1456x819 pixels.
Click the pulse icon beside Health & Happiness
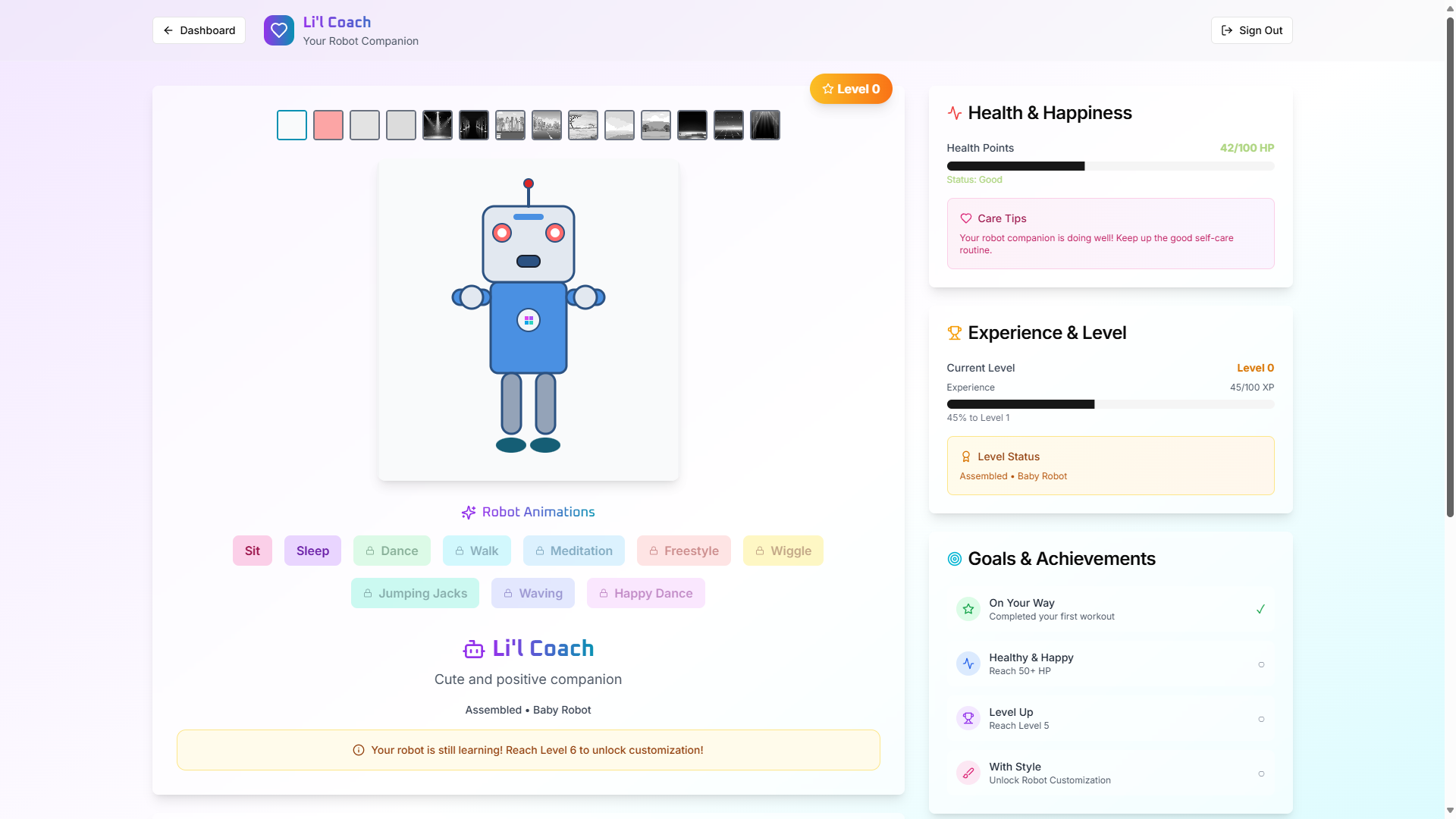954,113
